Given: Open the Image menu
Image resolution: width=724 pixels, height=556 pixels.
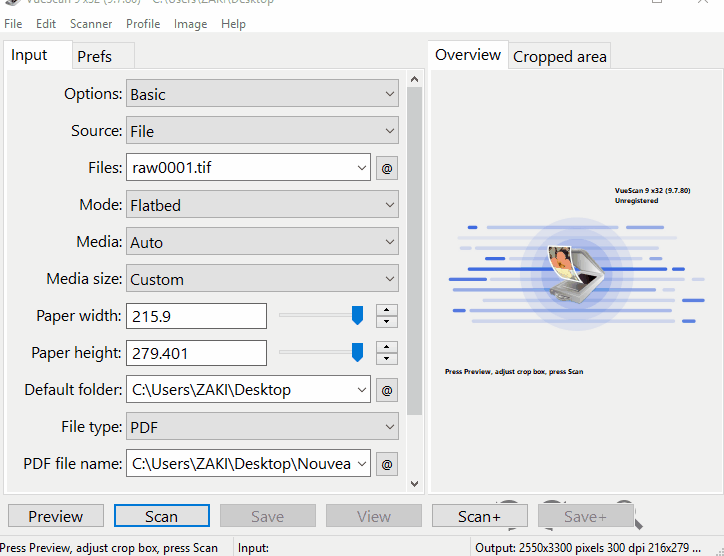Looking at the screenshot, I should click(190, 24).
